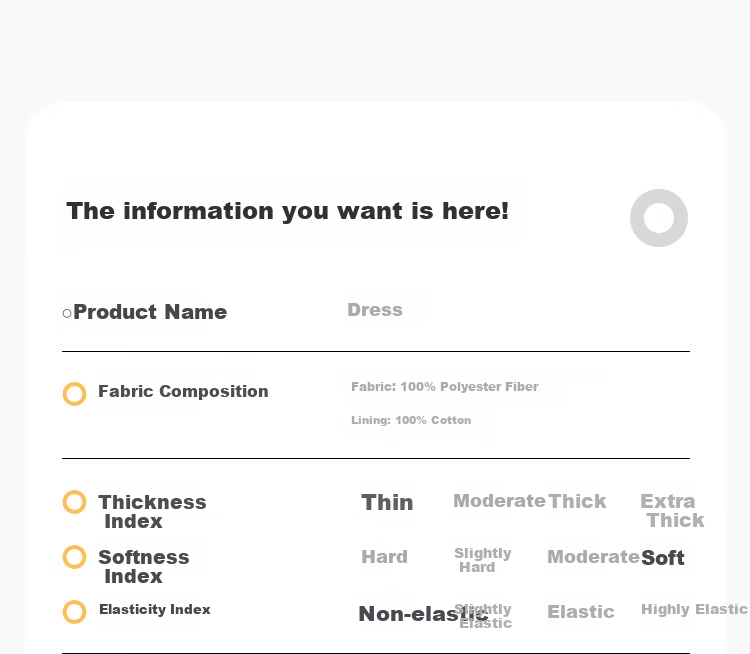Click the 'Thickness Index' label

click(x=152, y=511)
